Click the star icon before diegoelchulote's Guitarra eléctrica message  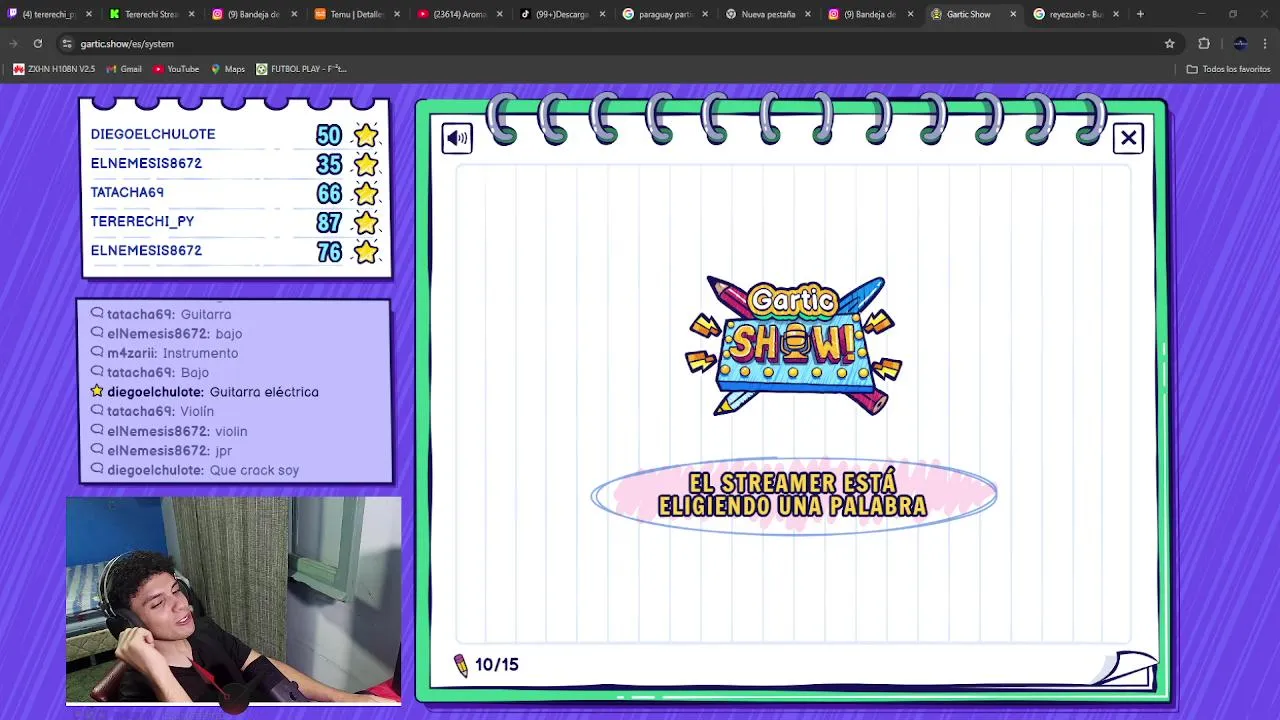97,391
